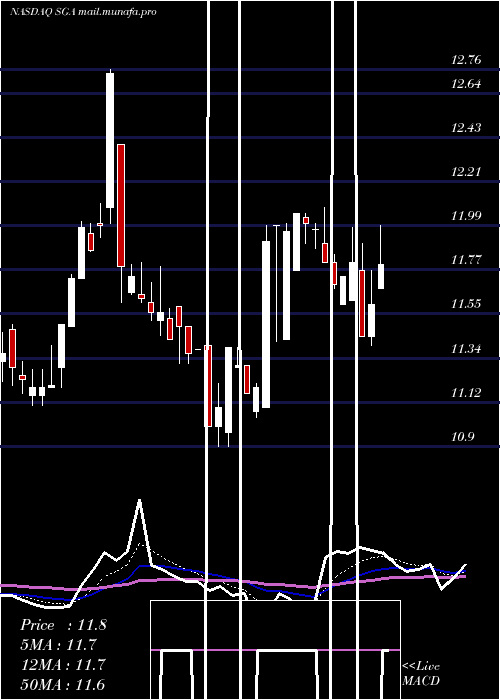Viewport: 500px width, 700px height.
Task: Click the 'Price : 11.8' readout
Action: coord(63,625)
